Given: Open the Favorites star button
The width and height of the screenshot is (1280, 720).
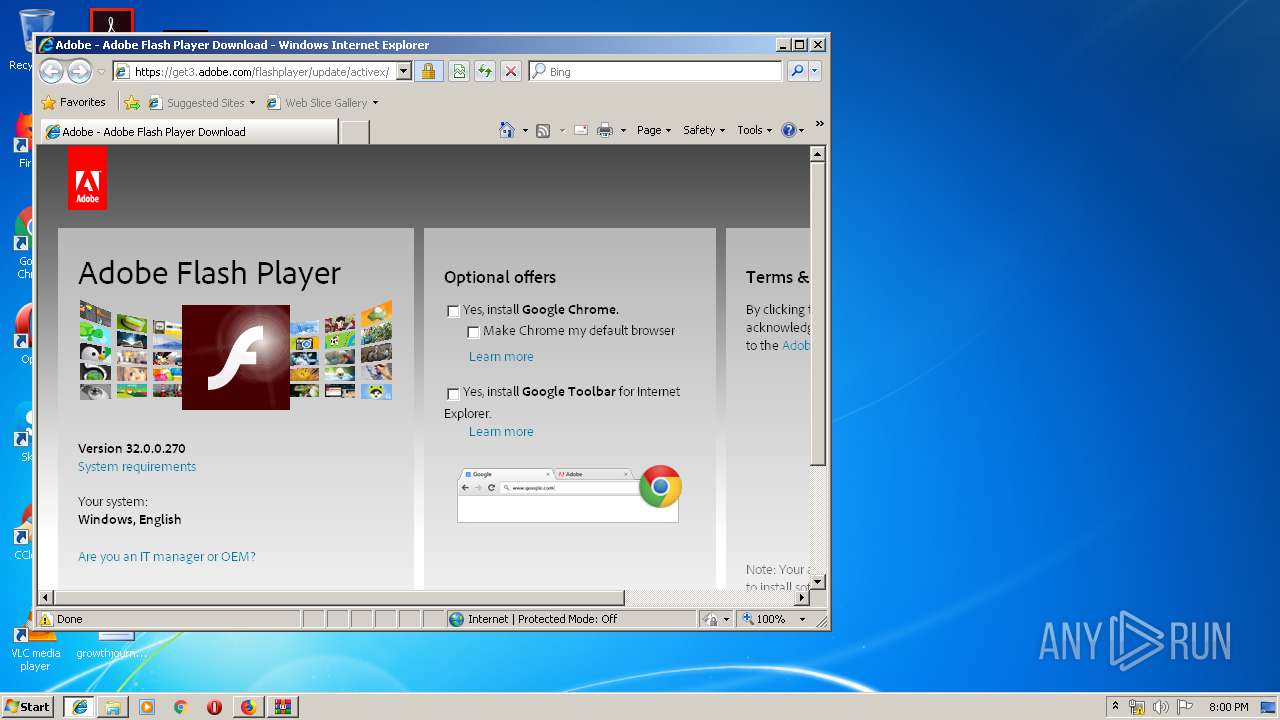Looking at the screenshot, I should [48, 102].
